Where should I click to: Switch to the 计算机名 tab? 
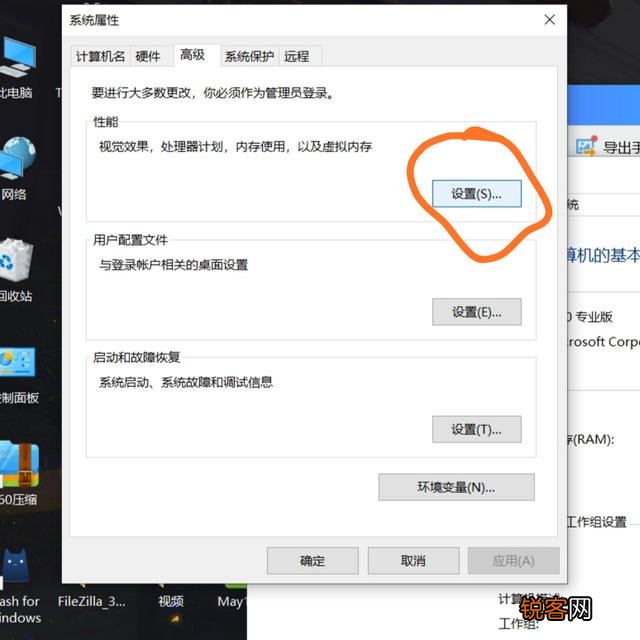[100, 56]
